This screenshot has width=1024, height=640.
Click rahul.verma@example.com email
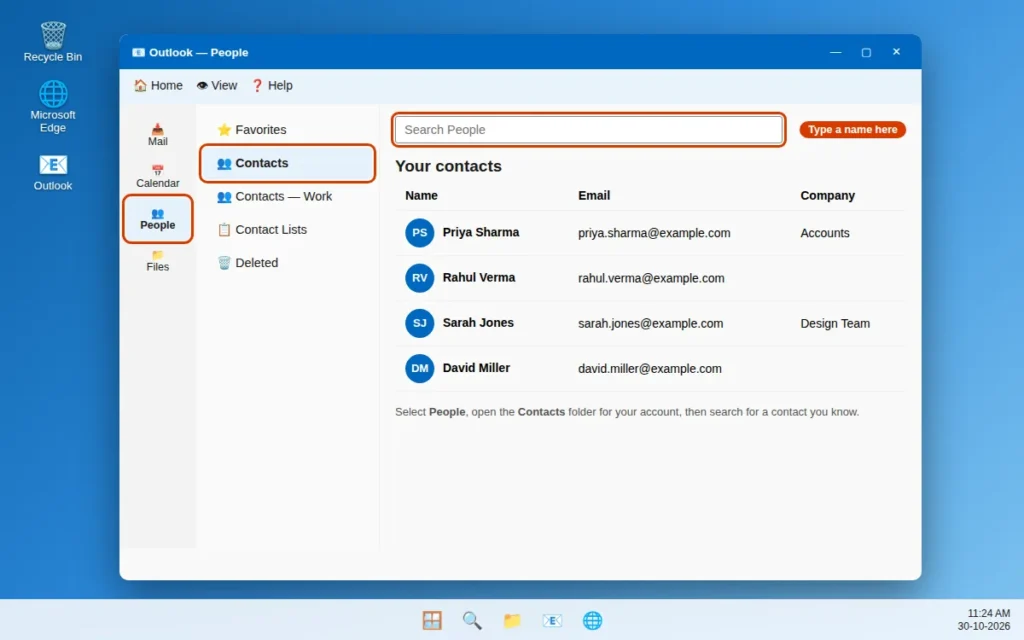(x=651, y=278)
